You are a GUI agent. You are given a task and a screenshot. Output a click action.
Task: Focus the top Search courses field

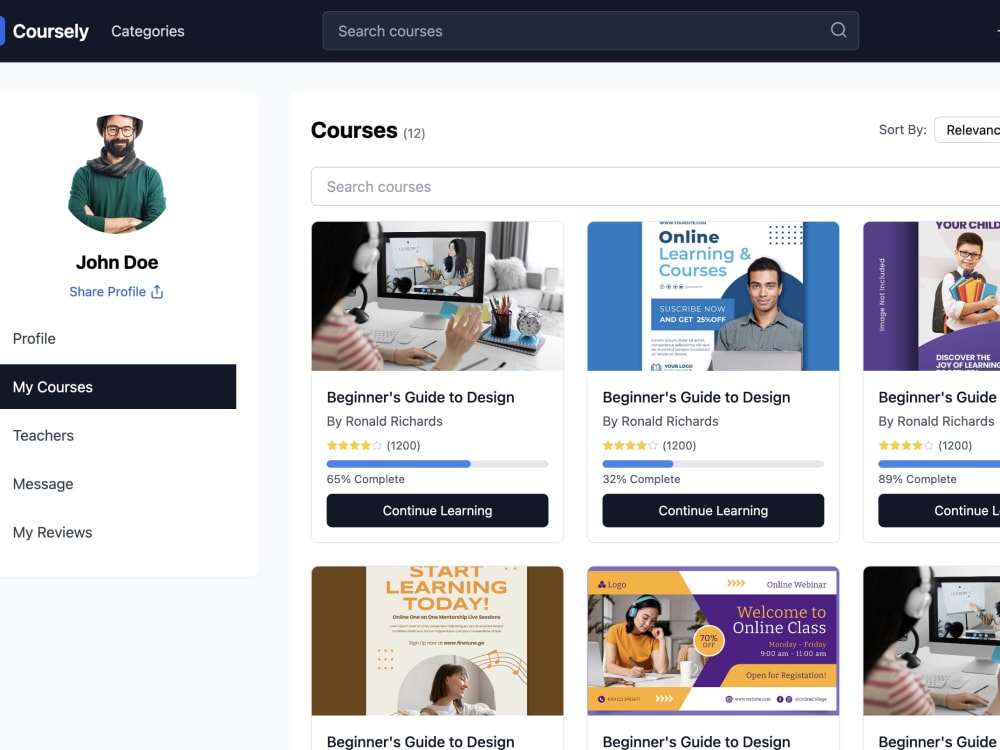click(590, 31)
